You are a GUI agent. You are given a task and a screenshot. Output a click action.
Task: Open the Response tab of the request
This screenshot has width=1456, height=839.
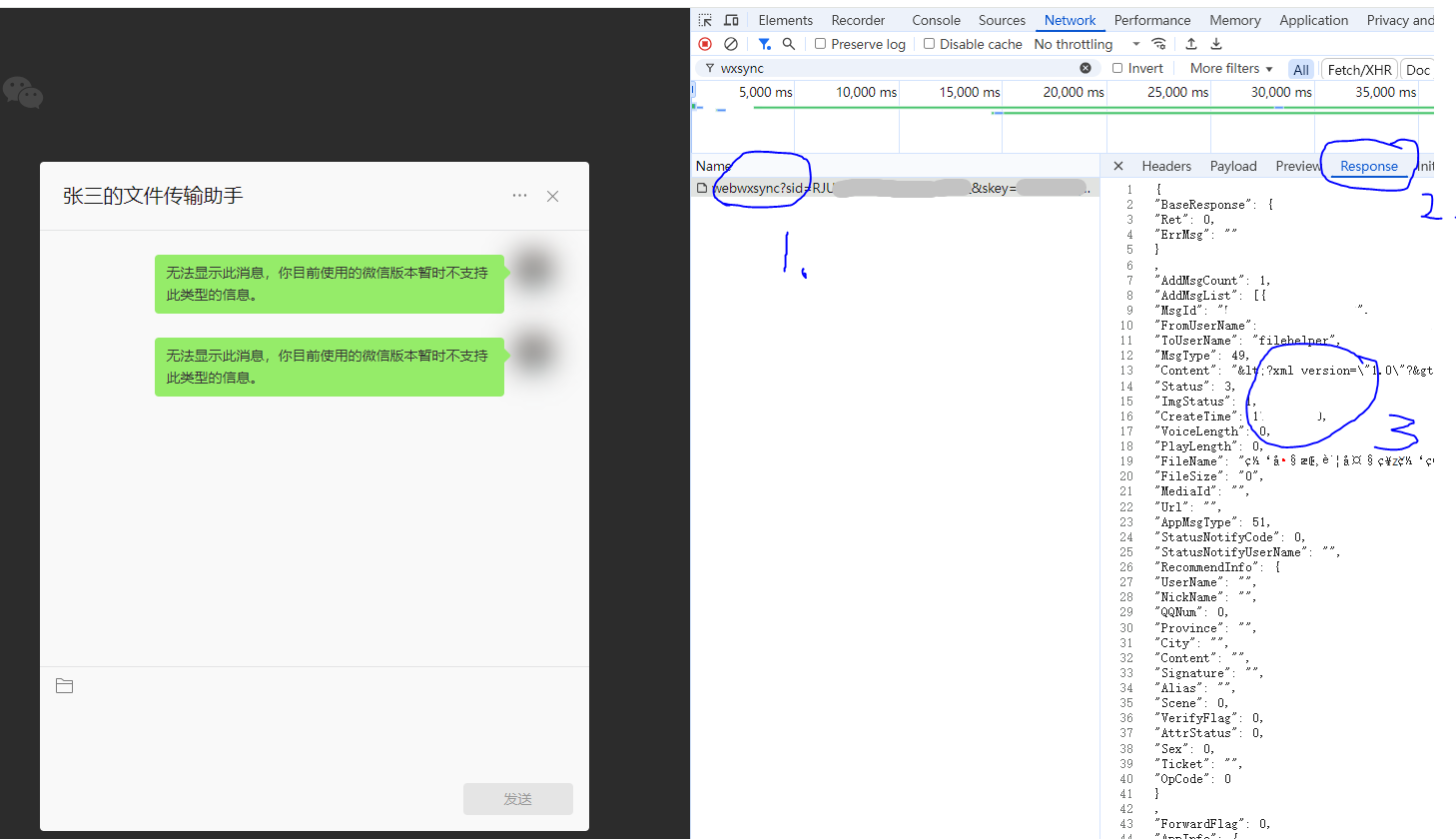[1368, 166]
